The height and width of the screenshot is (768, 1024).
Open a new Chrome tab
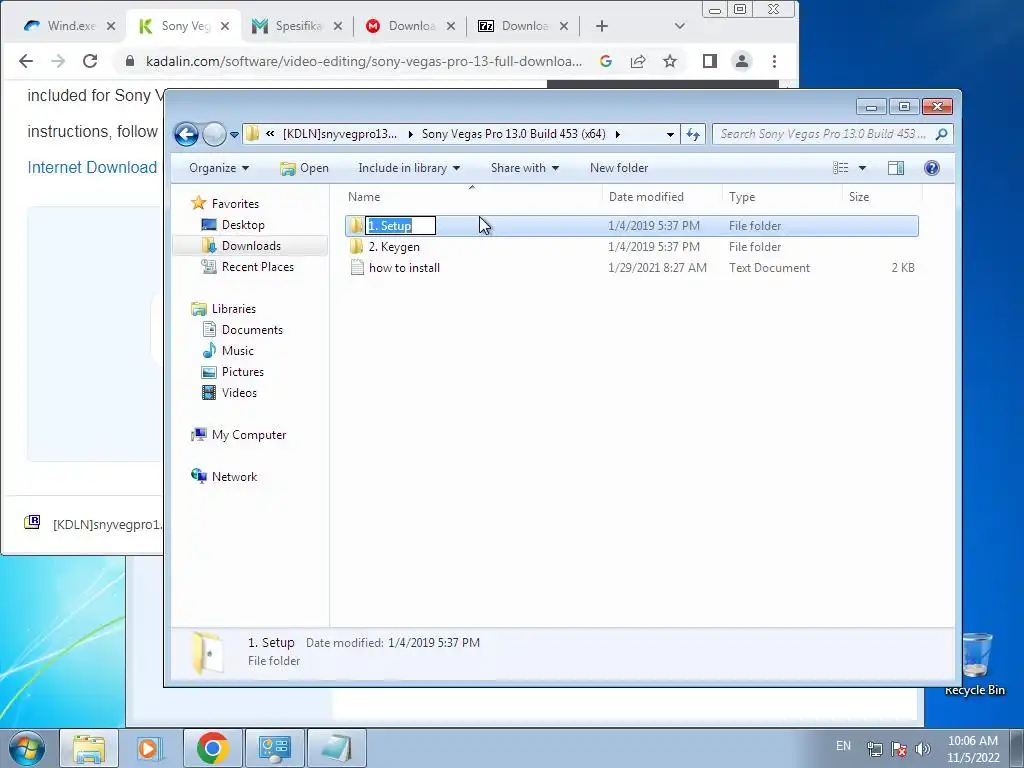point(602,26)
